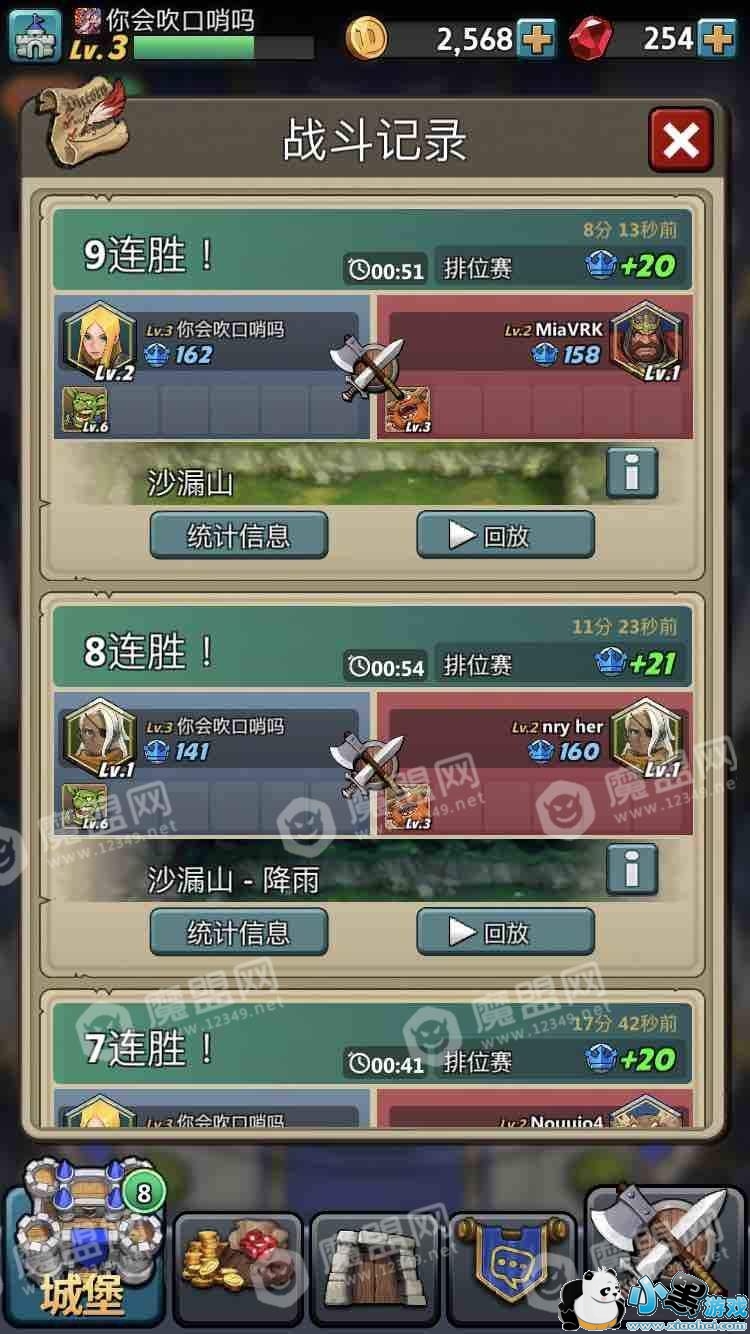Add gold coins with plus button
This screenshot has width=750, height=1334.
coord(538,40)
